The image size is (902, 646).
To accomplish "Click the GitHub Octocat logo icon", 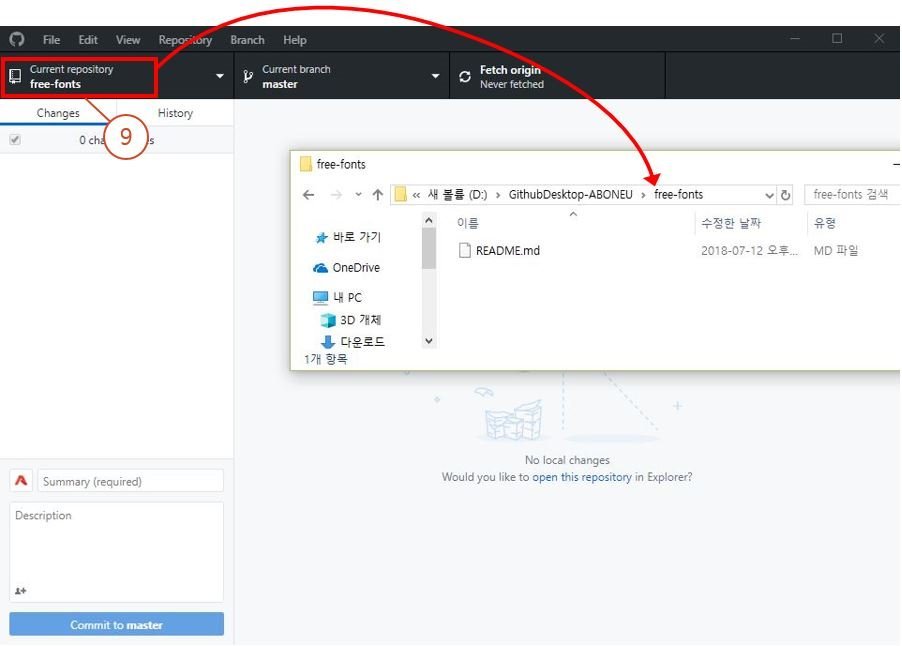I will coord(17,39).
